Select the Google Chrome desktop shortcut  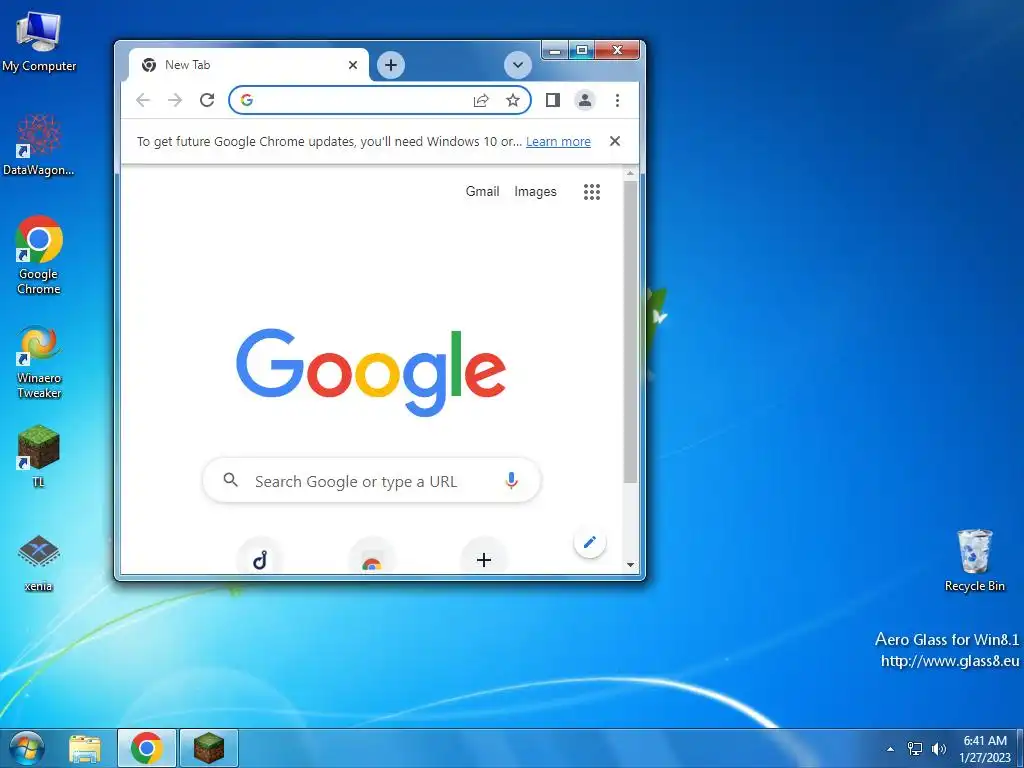39,255
